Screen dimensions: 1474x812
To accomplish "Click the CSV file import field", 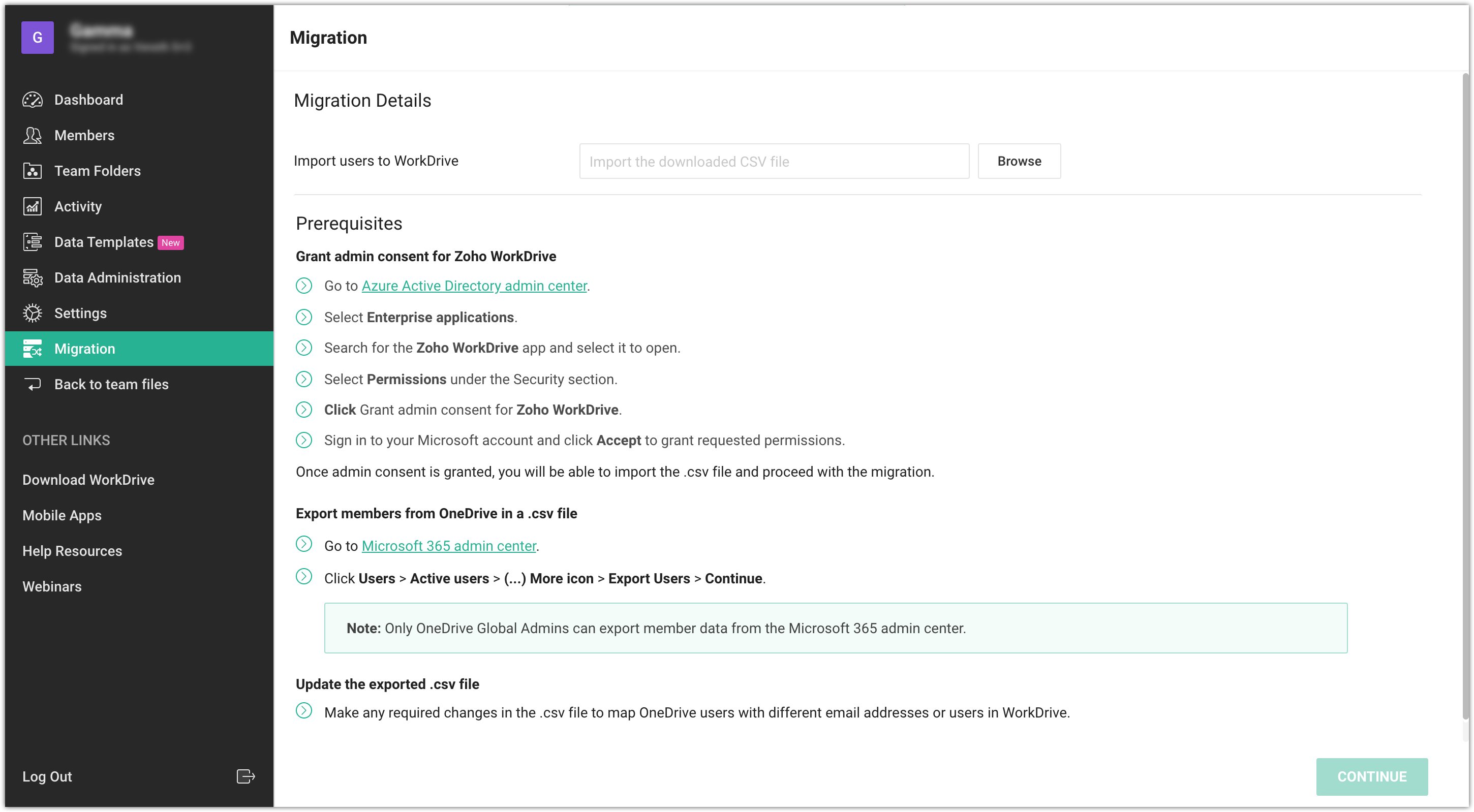I will tap(774, 162).
